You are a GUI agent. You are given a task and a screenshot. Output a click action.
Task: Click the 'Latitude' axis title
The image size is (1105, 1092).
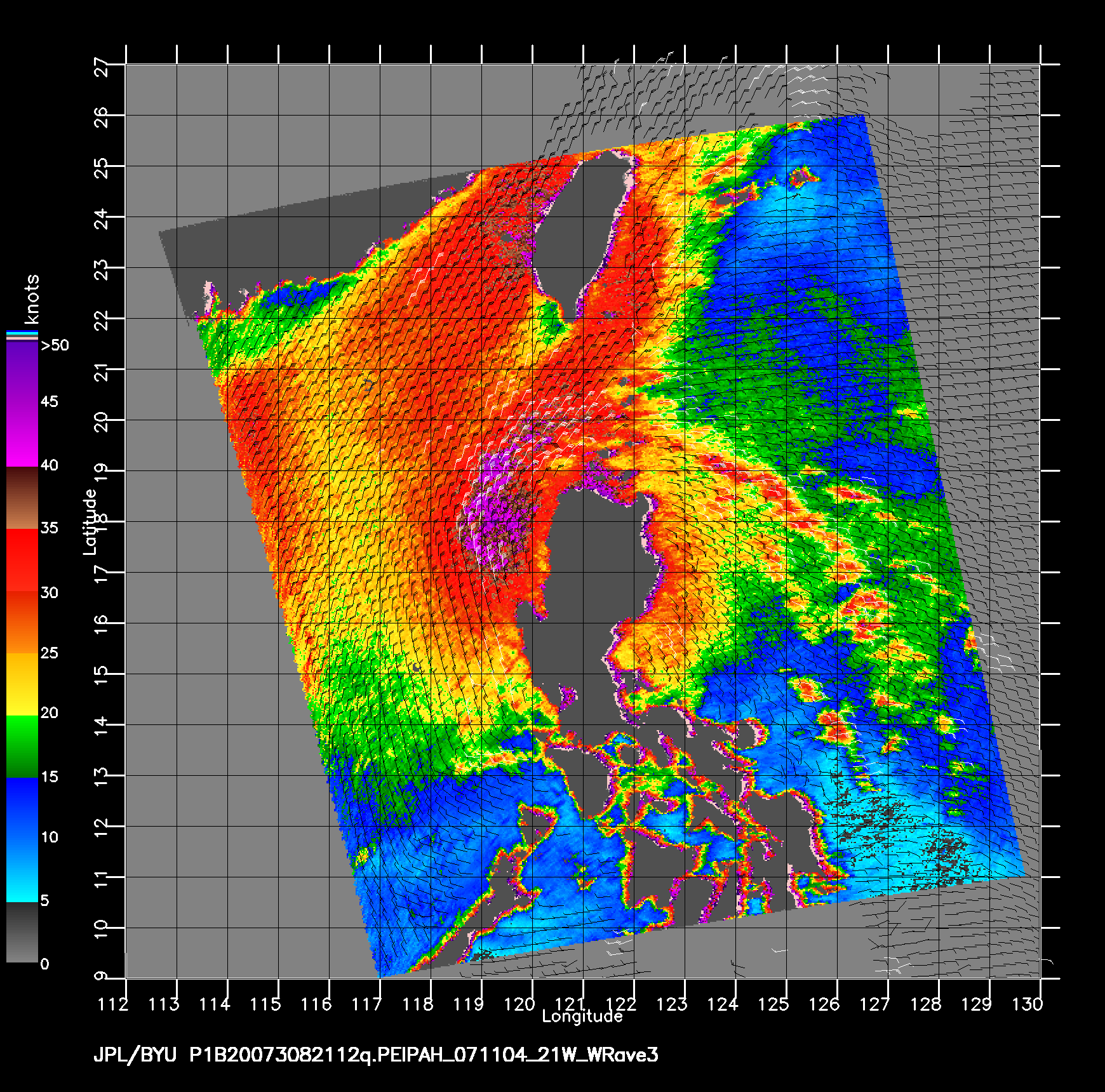90,521
